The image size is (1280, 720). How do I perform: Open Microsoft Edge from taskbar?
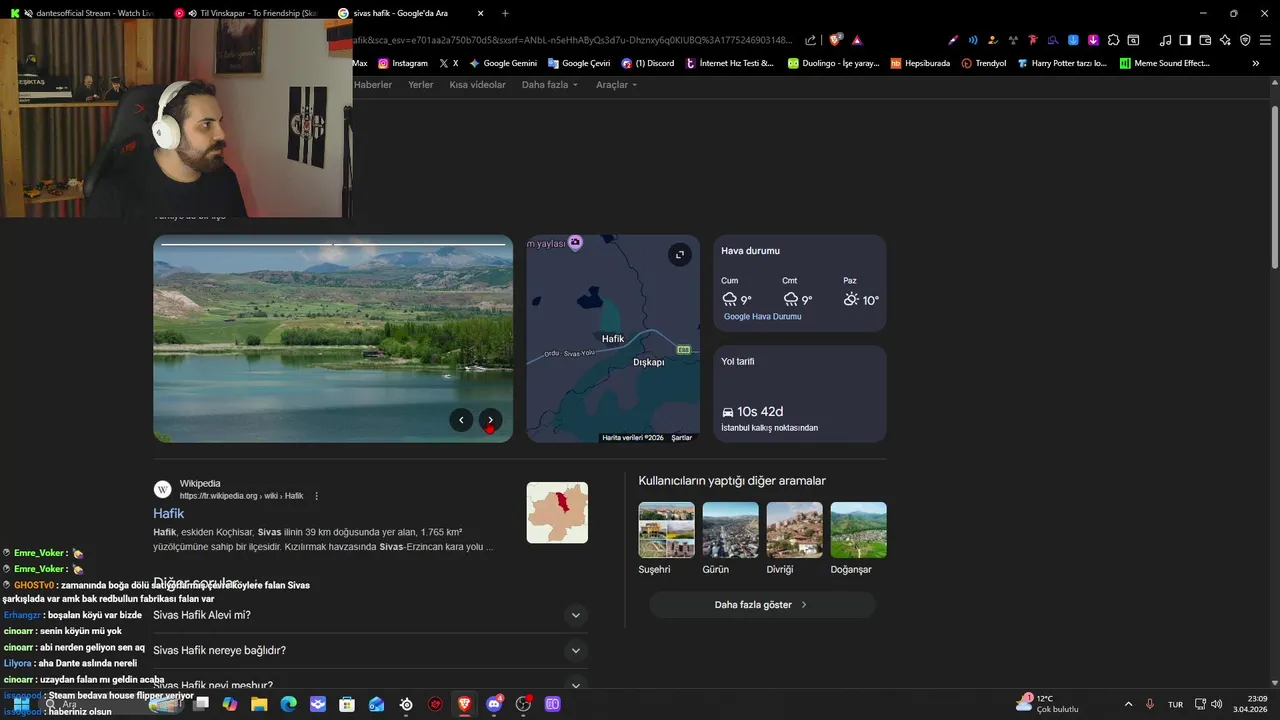click(x=288, y=704)
